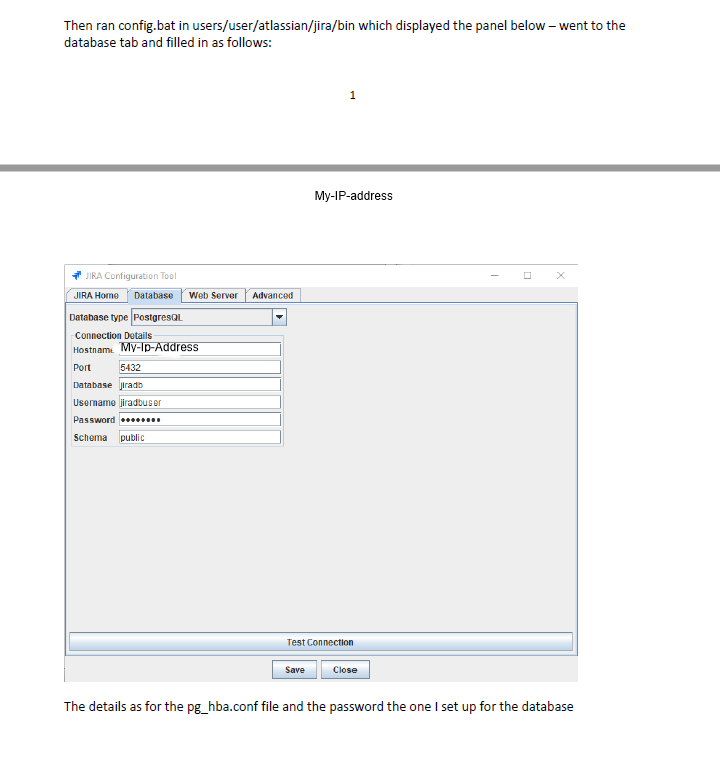This screenshot has width=720, height=771.
Task: Open the JIRA Home tab
Action: 96,296
